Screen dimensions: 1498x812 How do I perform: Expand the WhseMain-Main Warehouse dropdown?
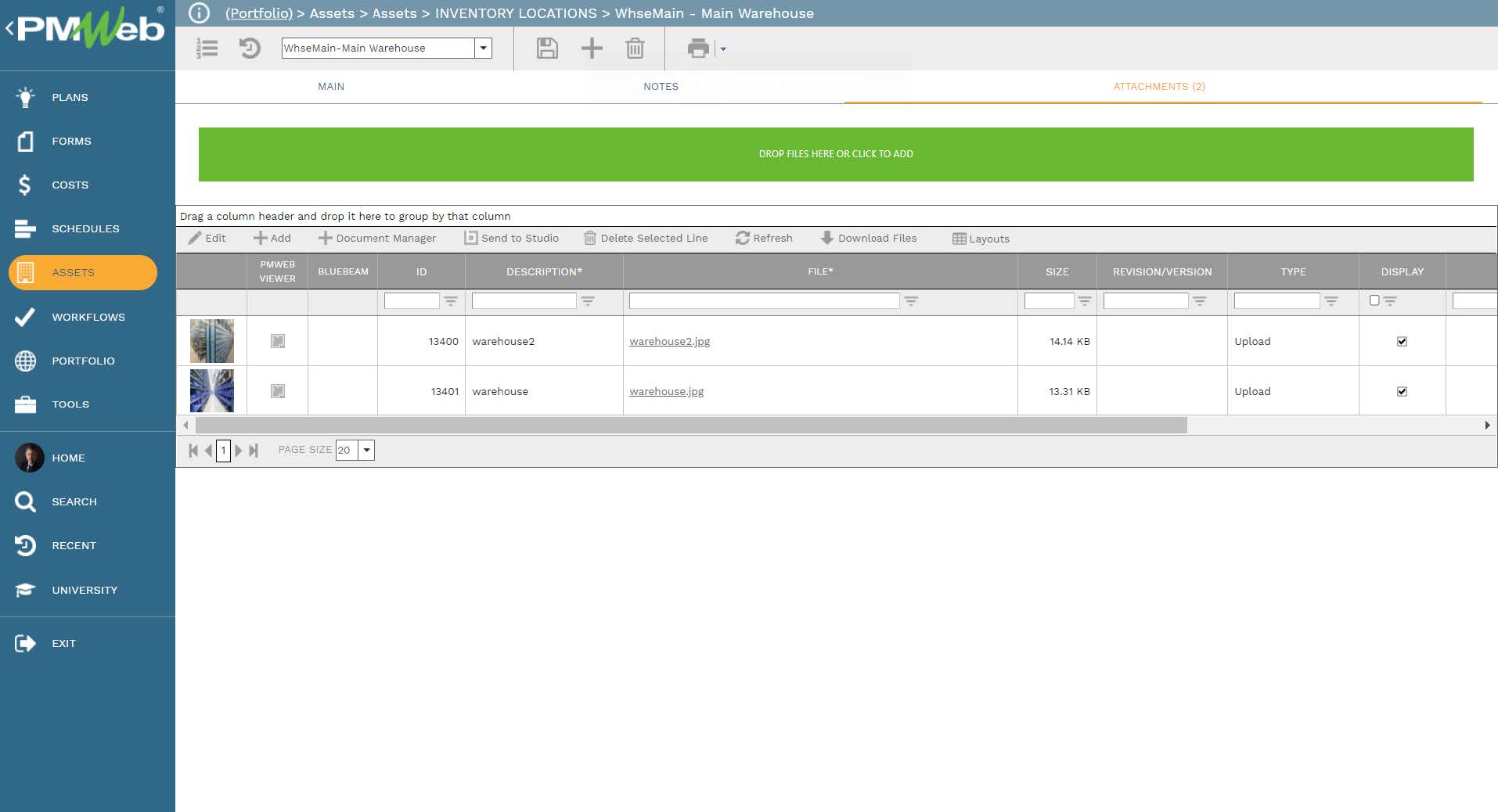[484, 49]
